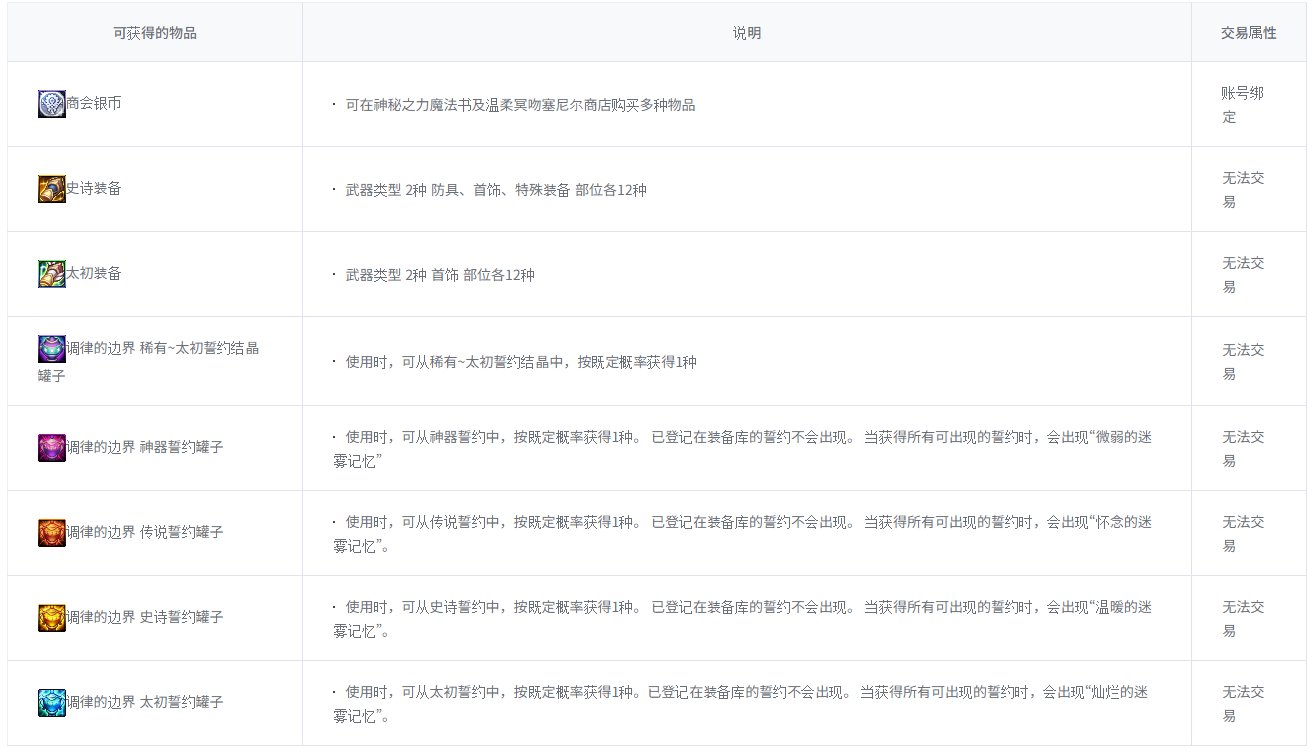Image resolution: width=1314 pixels, height=752 pixels.
Task: Select the 太初装备 item name
Action: tap(94, 273)
